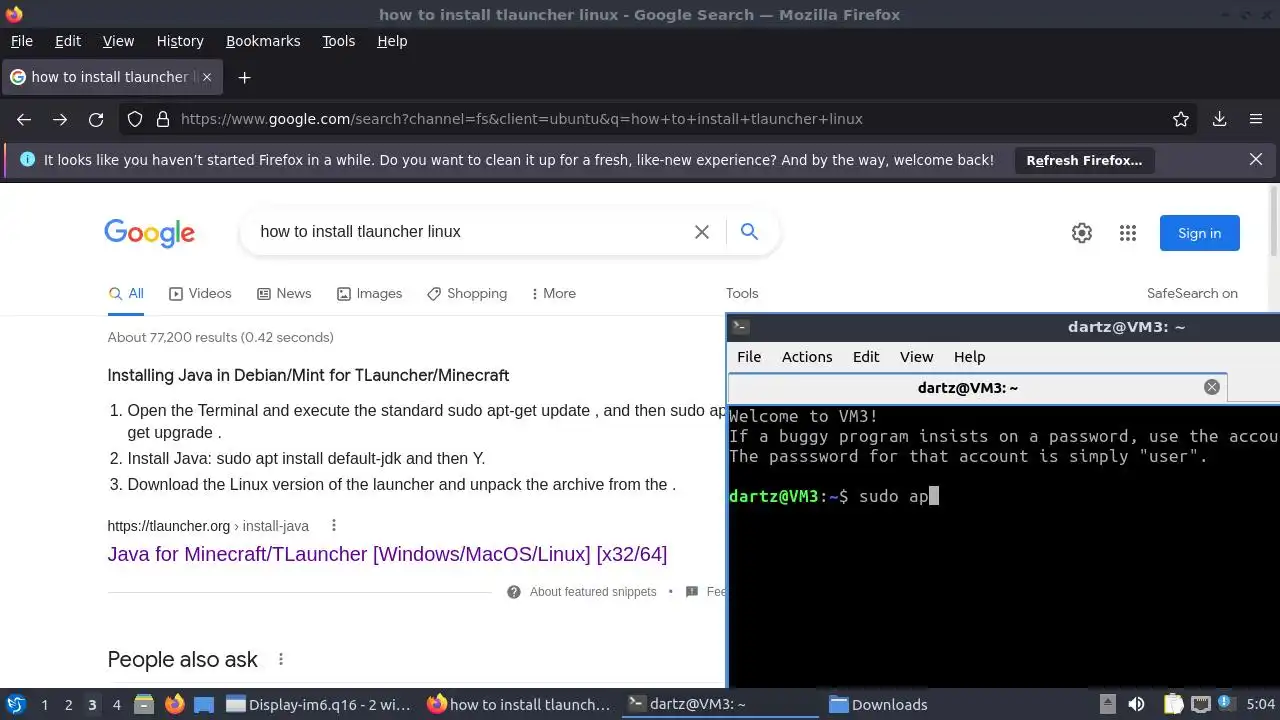Switch to workspace 4 in the pager
1280x720 pixels.
tap(116, 705)
